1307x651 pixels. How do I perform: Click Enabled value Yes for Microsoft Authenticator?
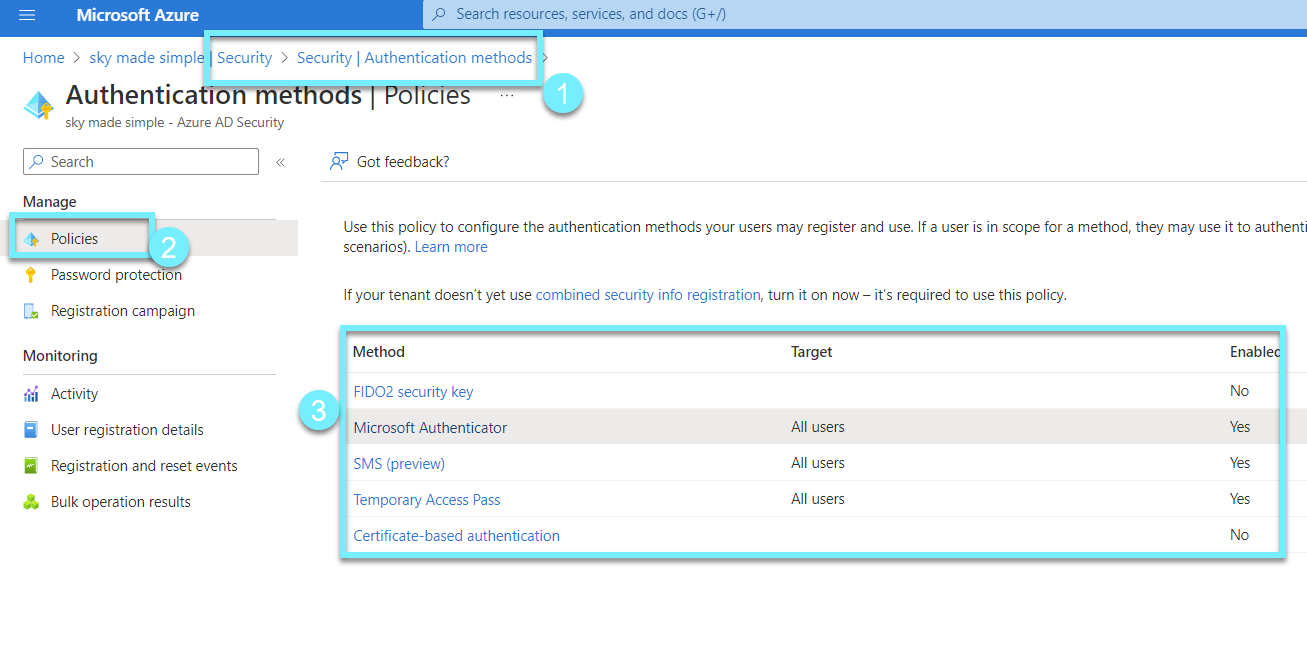tap(1240, 427)
